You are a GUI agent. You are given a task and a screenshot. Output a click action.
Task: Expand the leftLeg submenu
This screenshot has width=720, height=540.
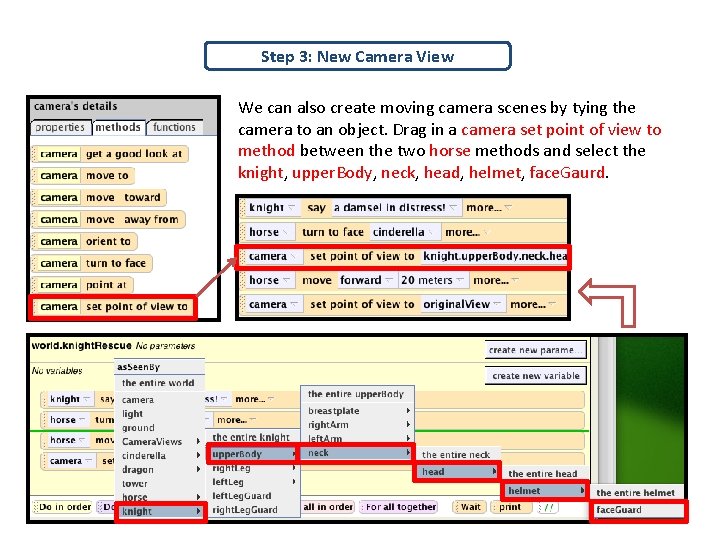click(x=253, y=482)
